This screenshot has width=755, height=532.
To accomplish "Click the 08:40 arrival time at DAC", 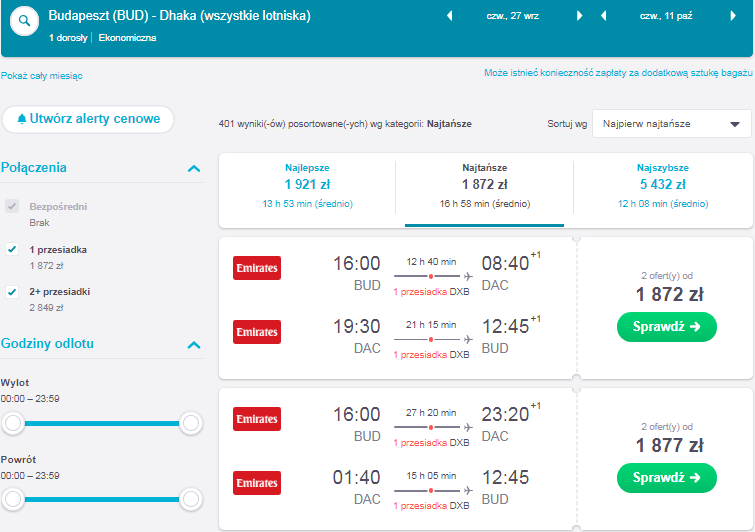I will pos(506,264).
